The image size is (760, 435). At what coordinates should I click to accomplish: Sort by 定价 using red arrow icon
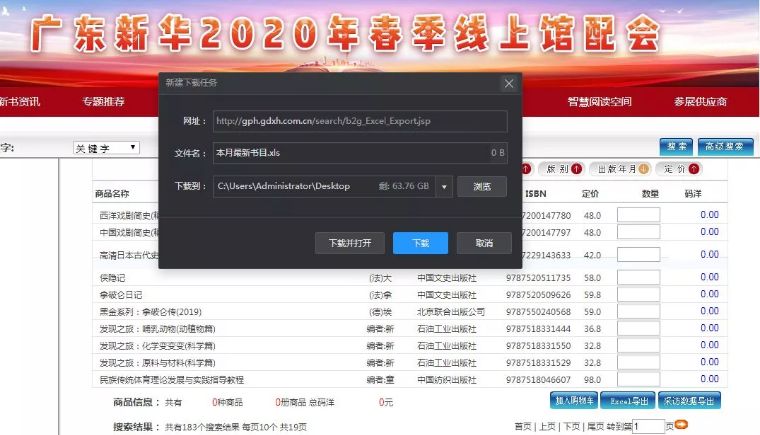click(694, 169)
